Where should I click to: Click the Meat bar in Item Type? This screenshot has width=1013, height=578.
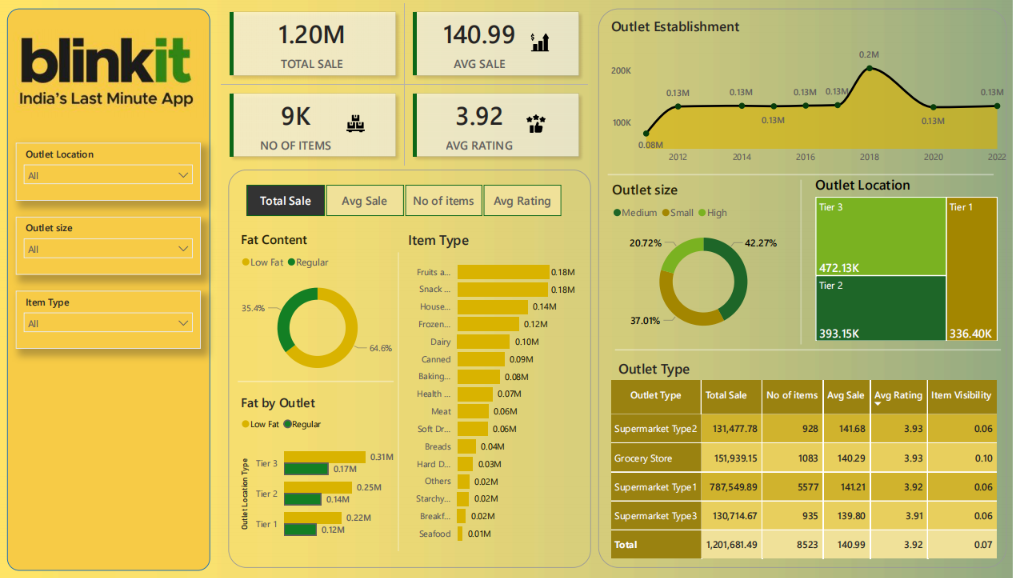point(474,411)
